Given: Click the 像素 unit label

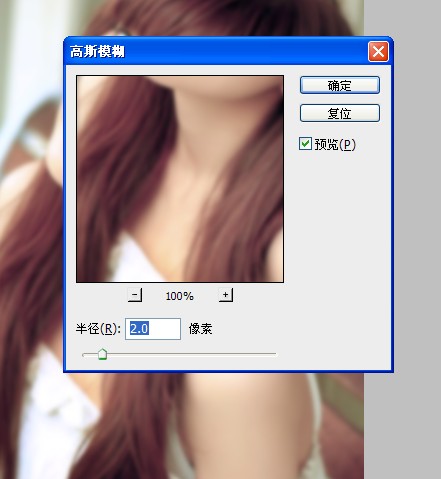Looking at the screenshot, I should [200, 329].
